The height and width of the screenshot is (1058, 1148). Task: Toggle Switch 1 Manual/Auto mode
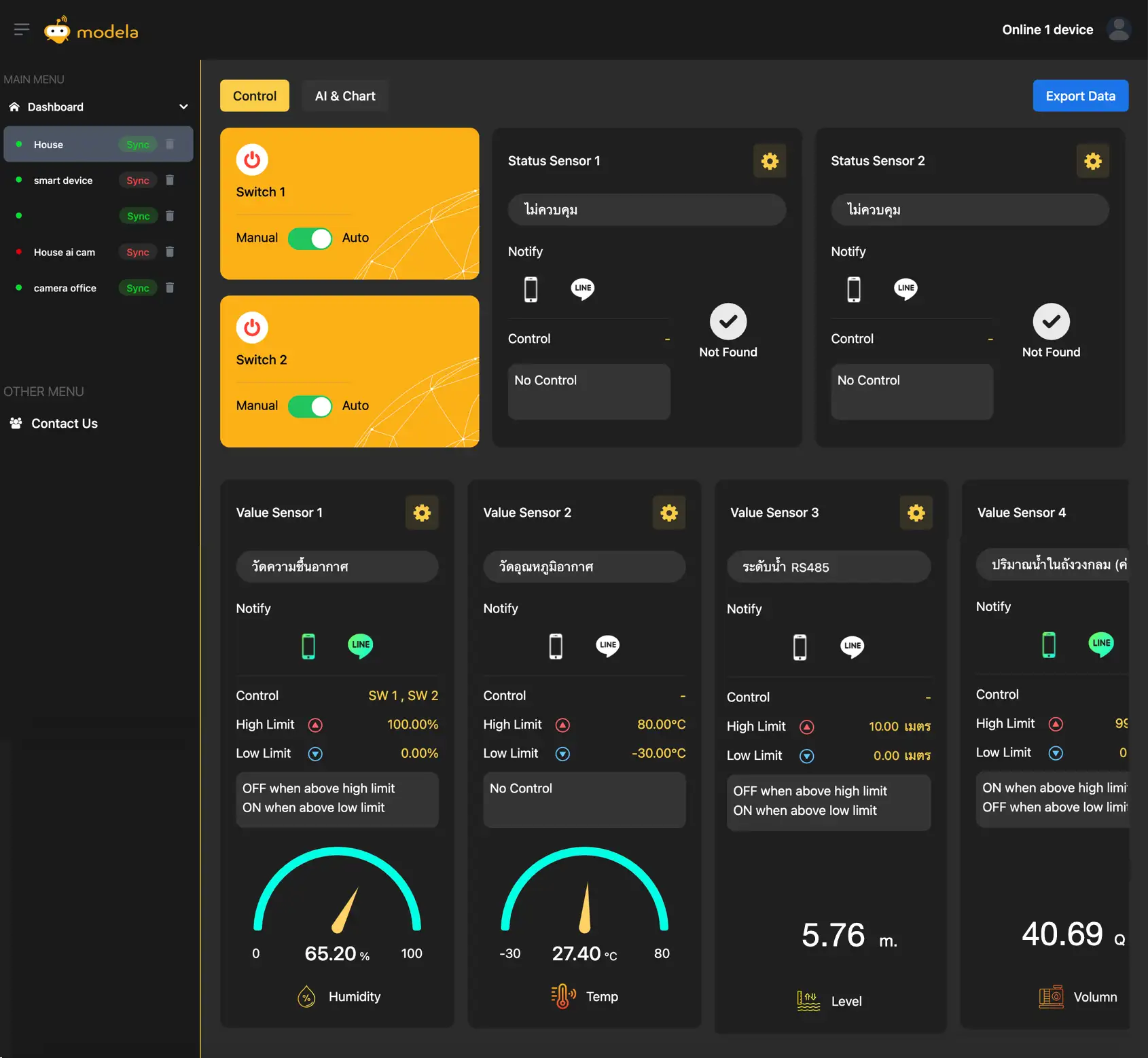pyautogui.click(x=310, y=238)
